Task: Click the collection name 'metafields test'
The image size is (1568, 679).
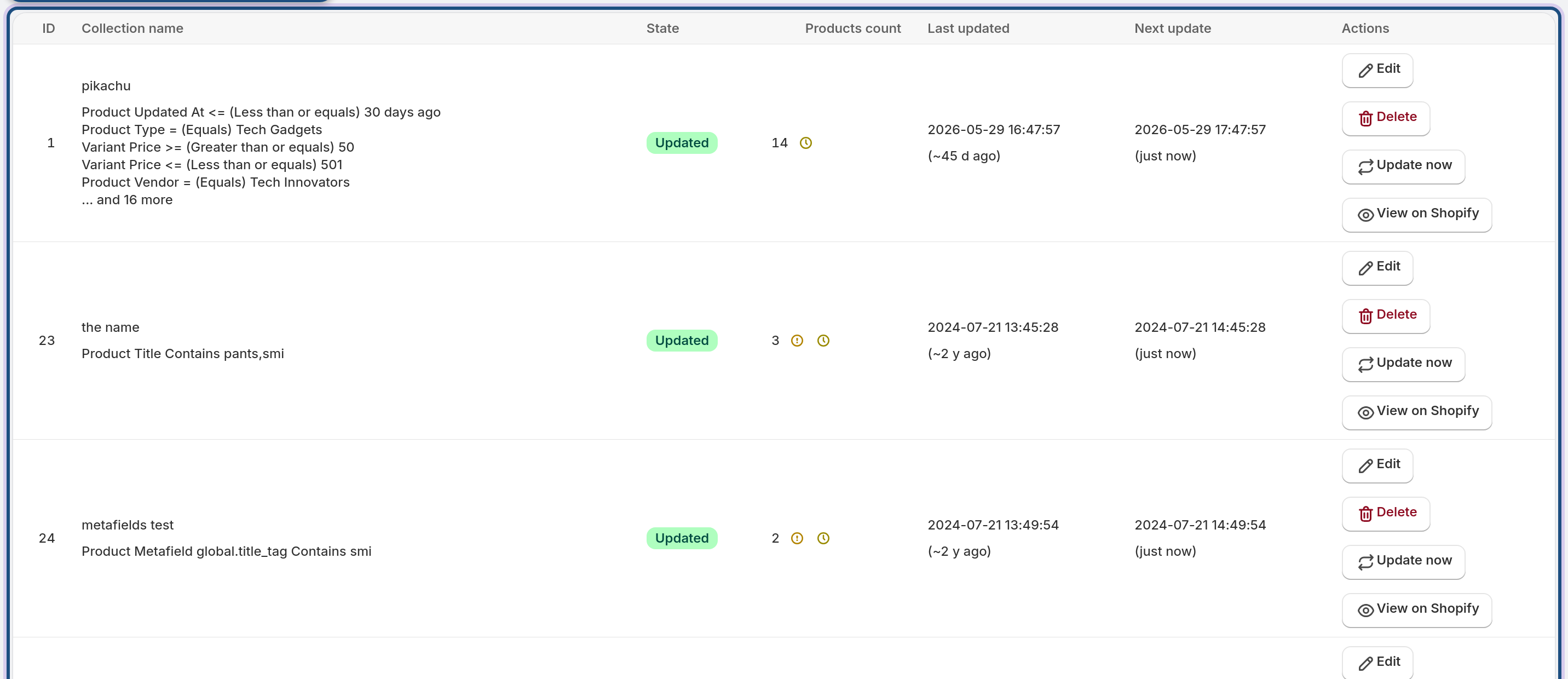Action: pyautogui.click(x=127, y=525)
